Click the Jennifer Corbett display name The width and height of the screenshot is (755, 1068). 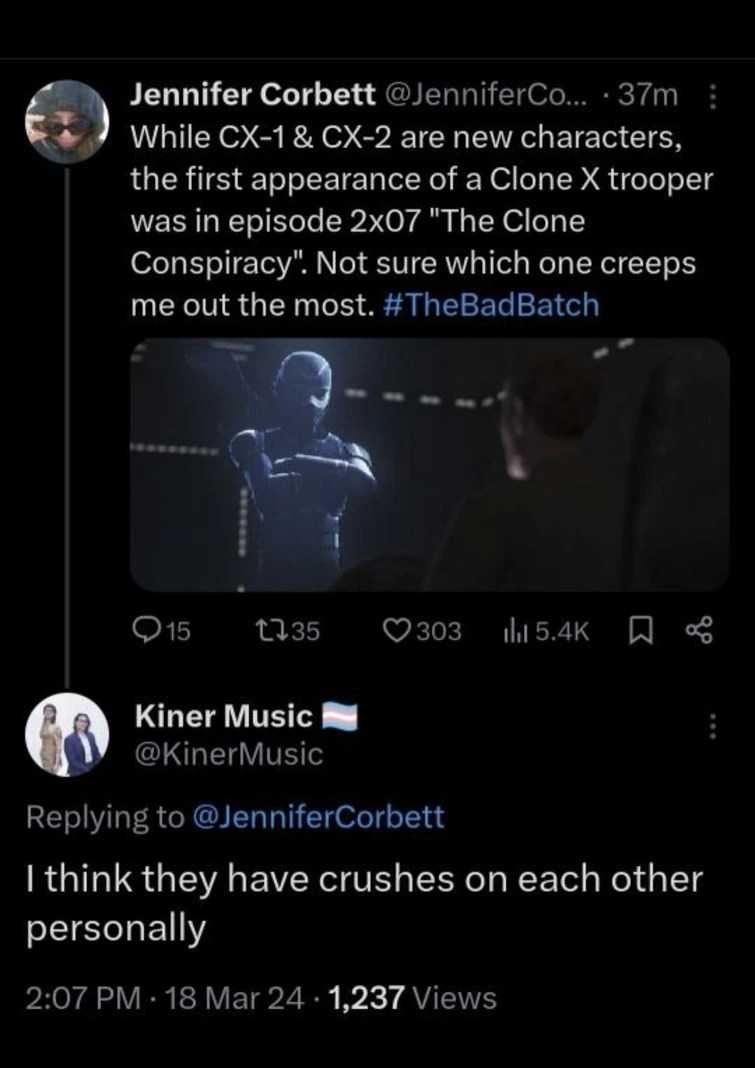(254, 96)
